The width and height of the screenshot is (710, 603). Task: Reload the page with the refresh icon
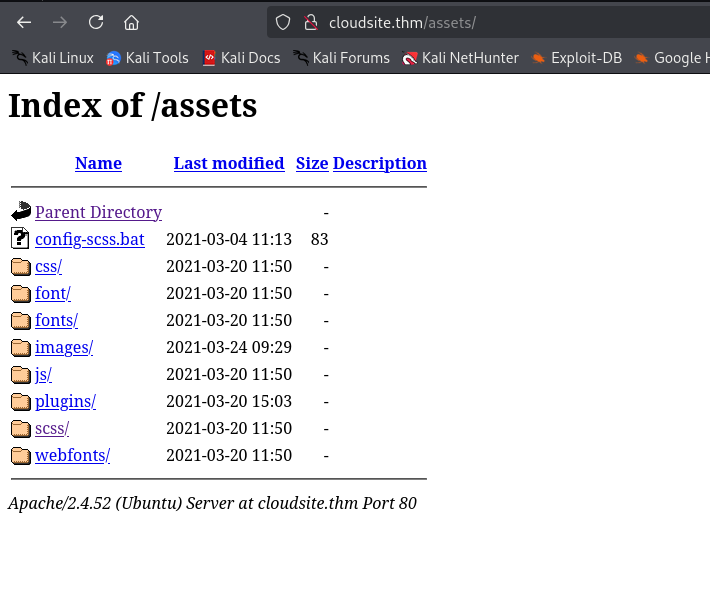[95, 22]
